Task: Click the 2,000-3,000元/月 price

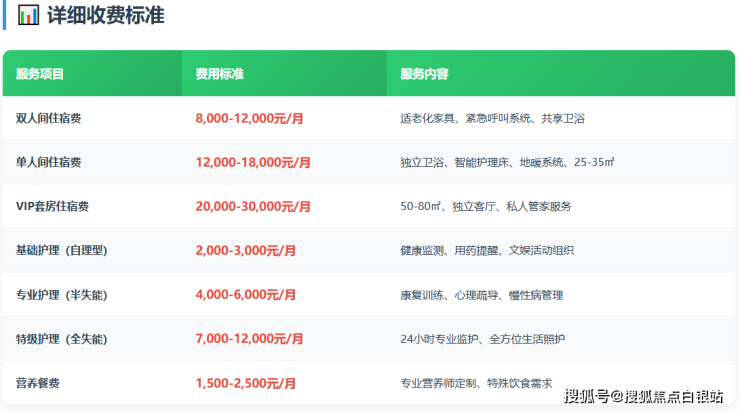Action: (245, 251)
